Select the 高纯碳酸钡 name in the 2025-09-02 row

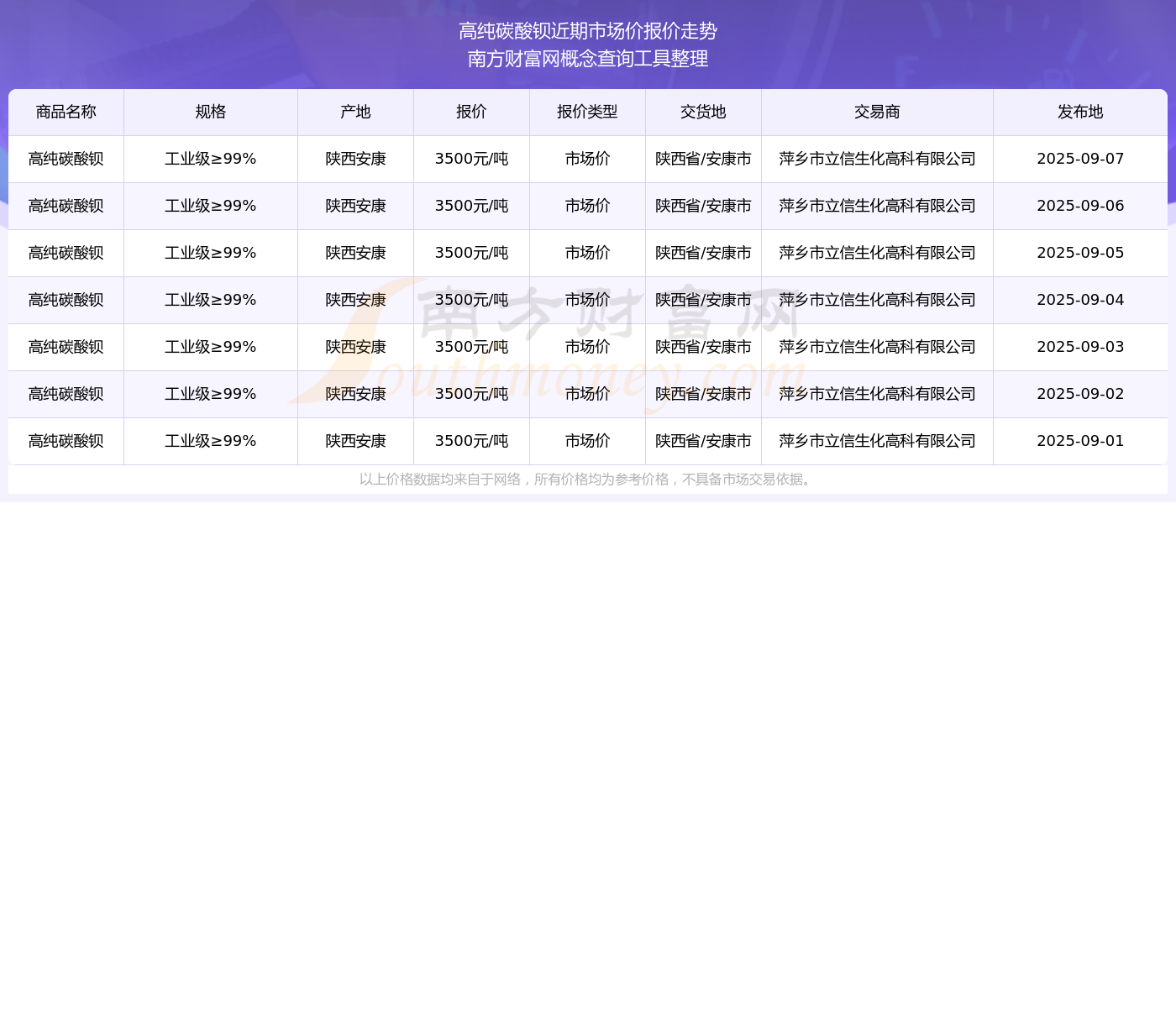click(66, 395)
